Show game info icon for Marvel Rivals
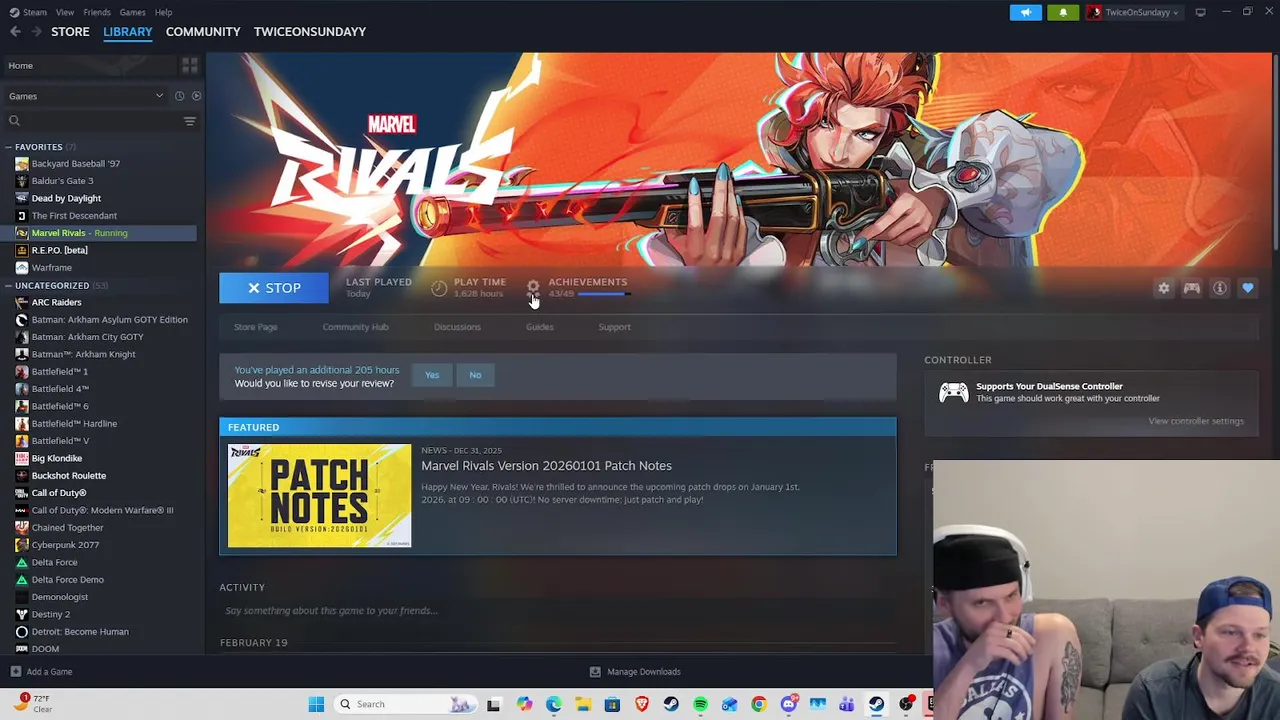1280x720 pixels. click(x=1220, y=288)
